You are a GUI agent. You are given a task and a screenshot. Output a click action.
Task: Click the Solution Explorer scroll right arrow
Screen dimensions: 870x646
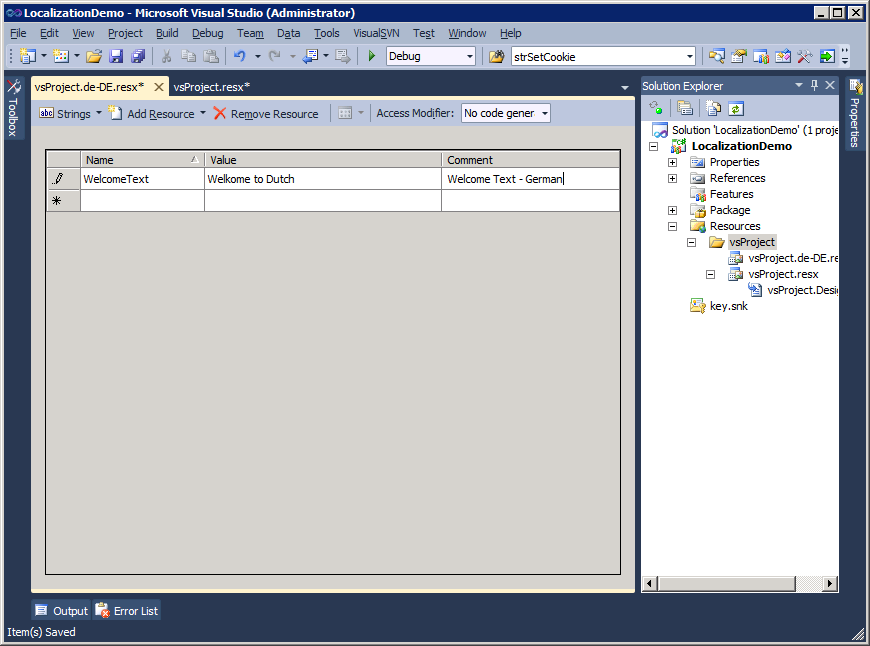coord(830,584)
